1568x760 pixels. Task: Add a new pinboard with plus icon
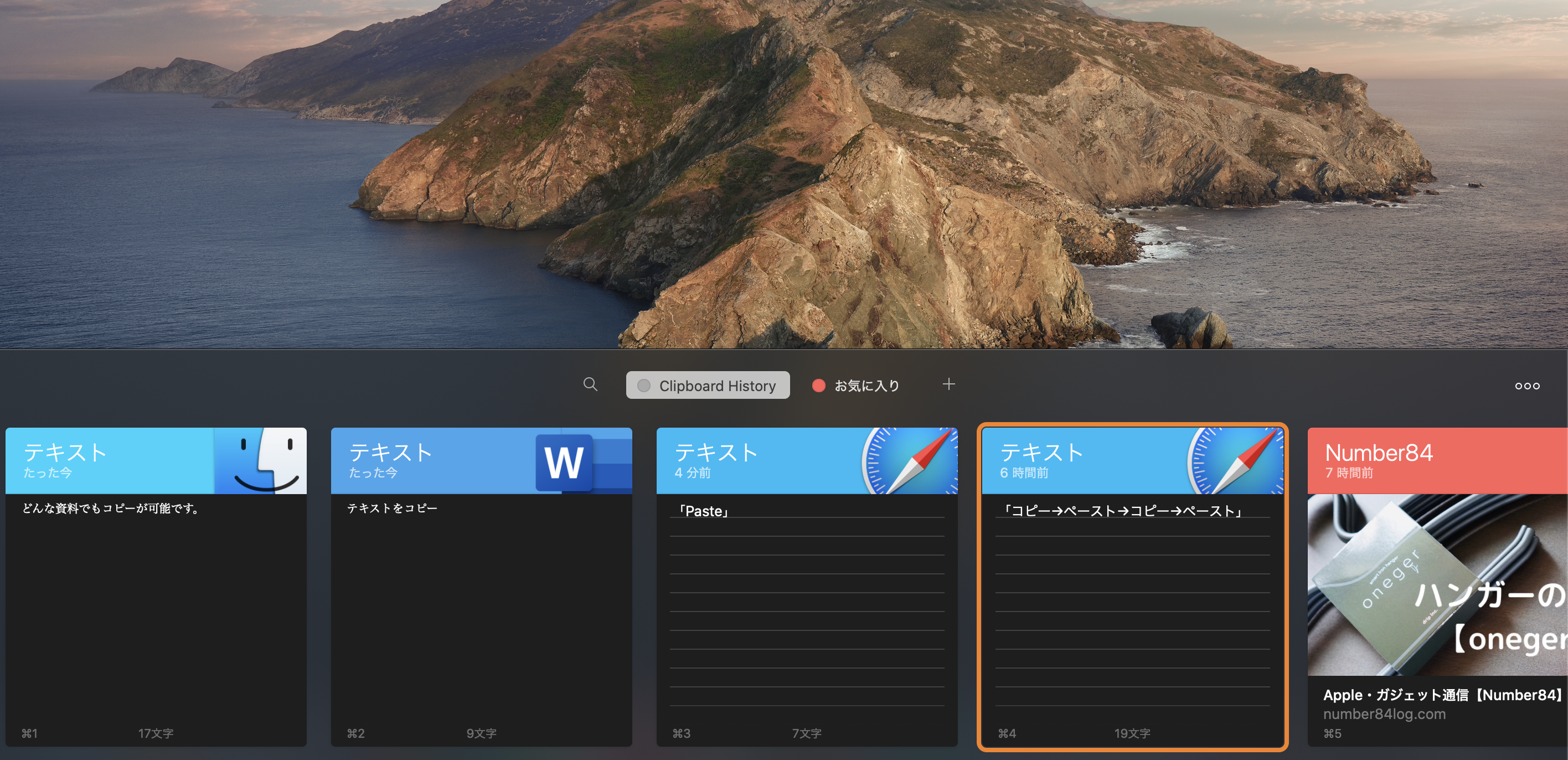[948, 384]
